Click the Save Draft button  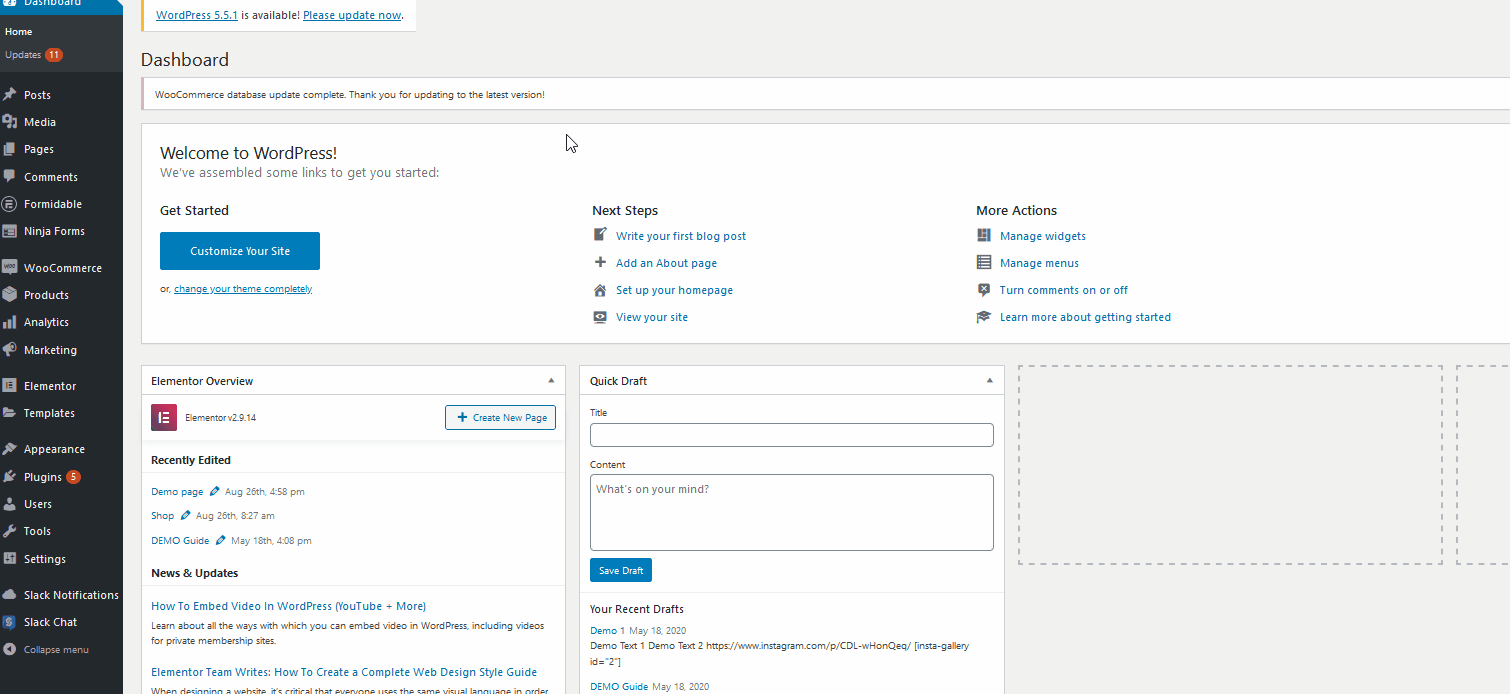pyautogui.click(x=621, y=570)
